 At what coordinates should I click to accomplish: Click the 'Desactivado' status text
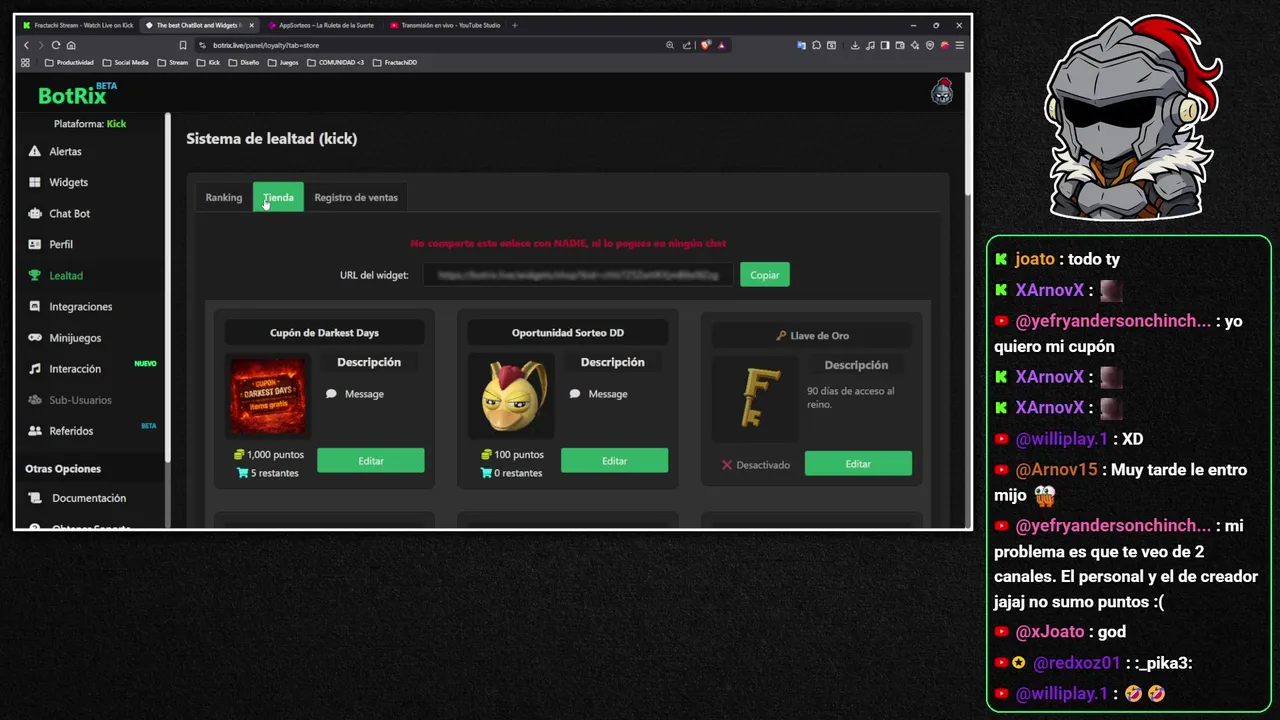(763, 465)
